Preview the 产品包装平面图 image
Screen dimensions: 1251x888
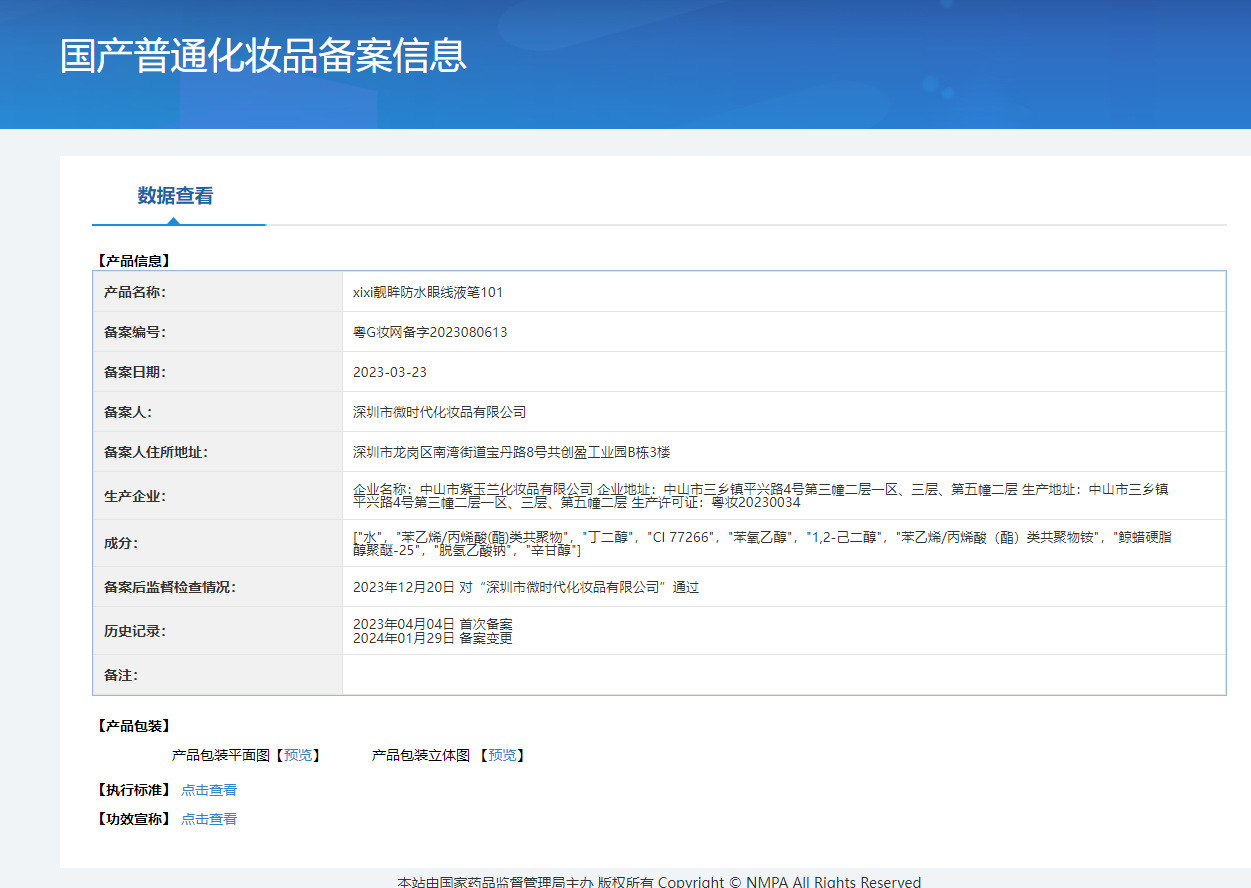298,755
